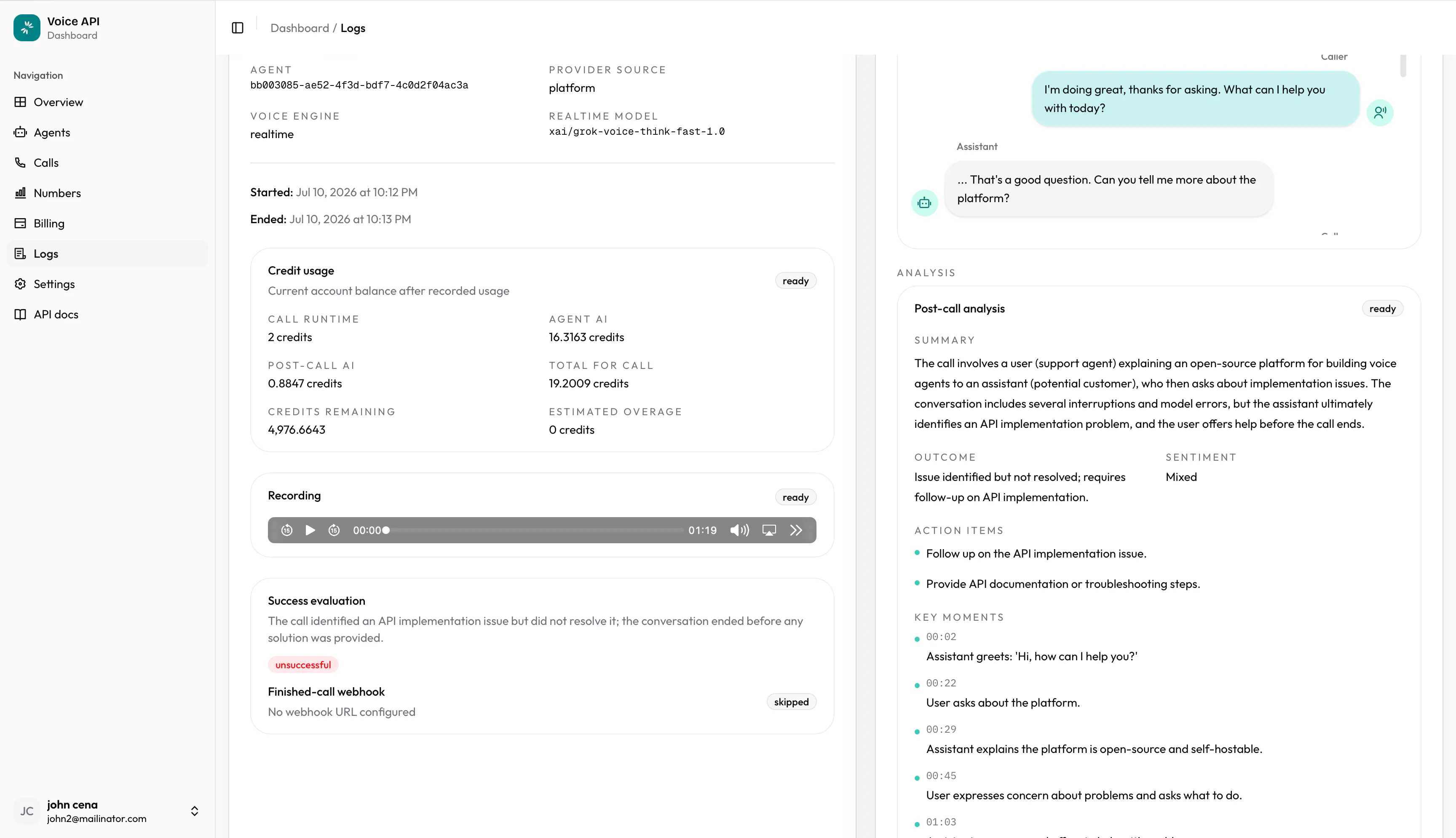Click the unsuccessful evaluation badge
Image resolution: width=1456 pixels, height=838 pixels.
point(303,665)
